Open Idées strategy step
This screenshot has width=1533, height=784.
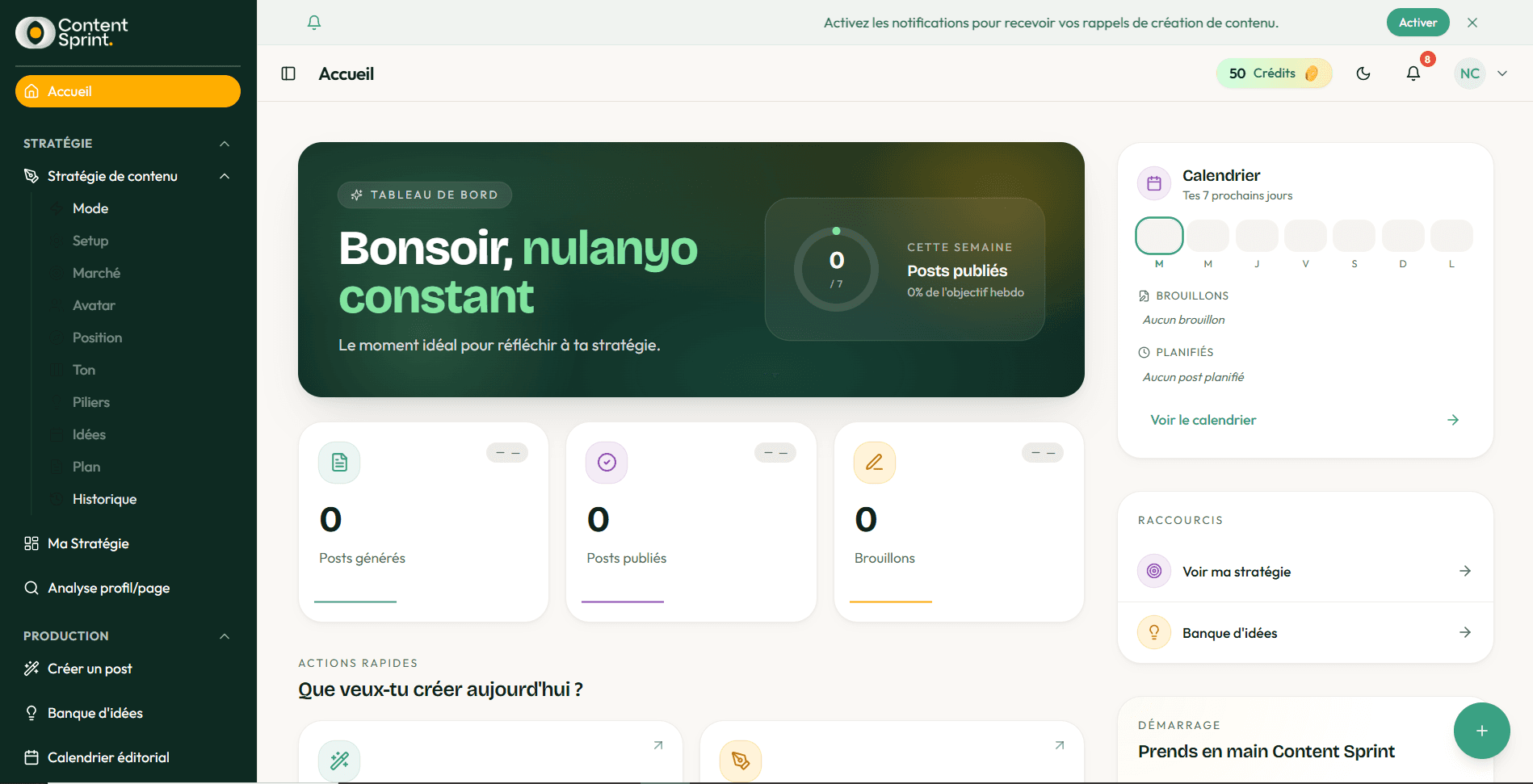tap(89, 434)
